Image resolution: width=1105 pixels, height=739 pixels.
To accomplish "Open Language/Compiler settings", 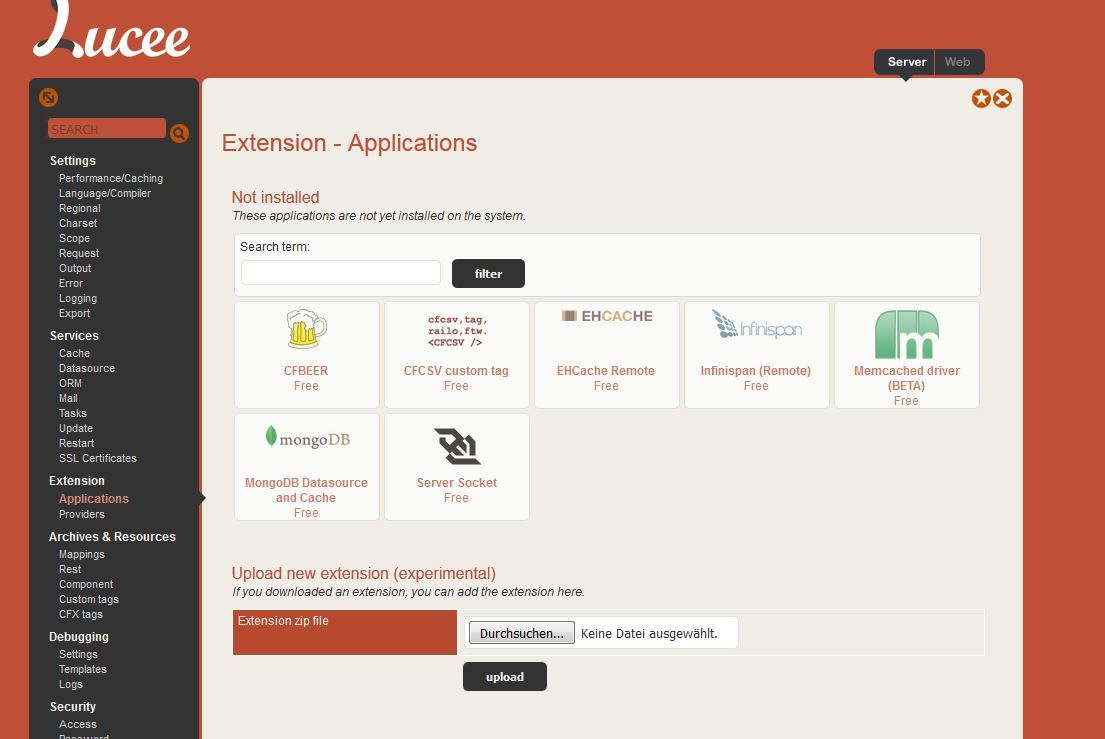I will pyautogui.click(x=105, y=193).
